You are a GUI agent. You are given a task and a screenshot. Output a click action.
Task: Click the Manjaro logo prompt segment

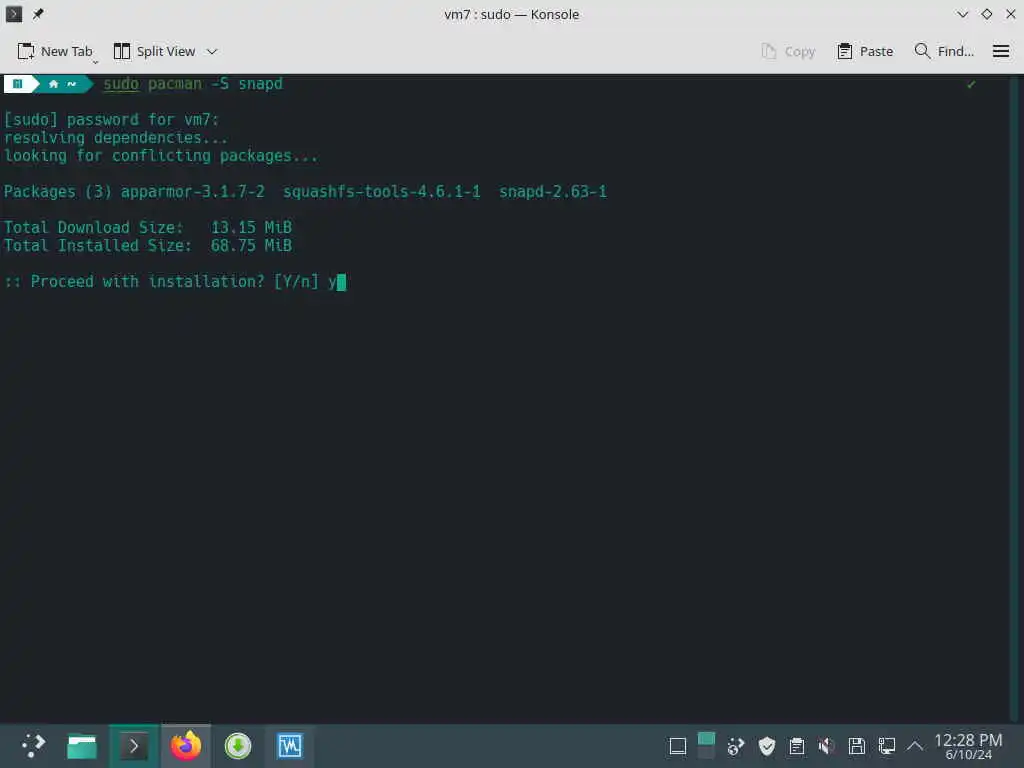click(18, 84)
